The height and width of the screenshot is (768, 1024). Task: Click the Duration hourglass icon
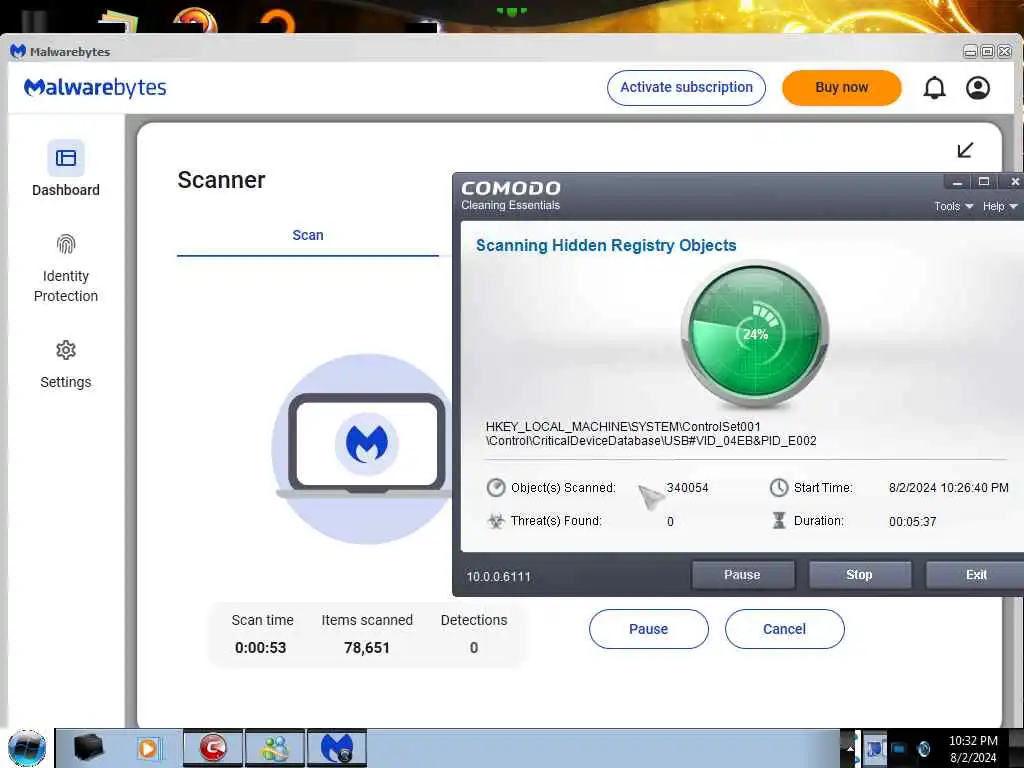[x=778, y=520]
